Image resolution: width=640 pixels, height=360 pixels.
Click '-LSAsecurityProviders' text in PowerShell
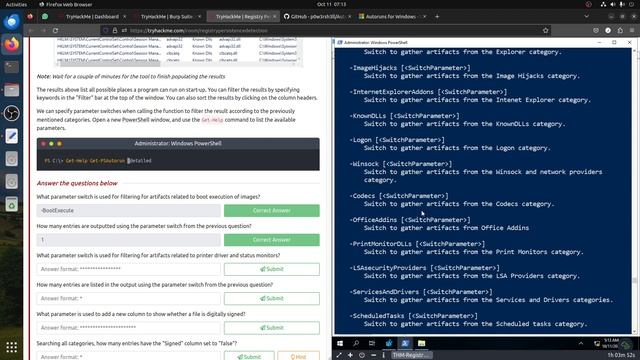coord(388,268)
